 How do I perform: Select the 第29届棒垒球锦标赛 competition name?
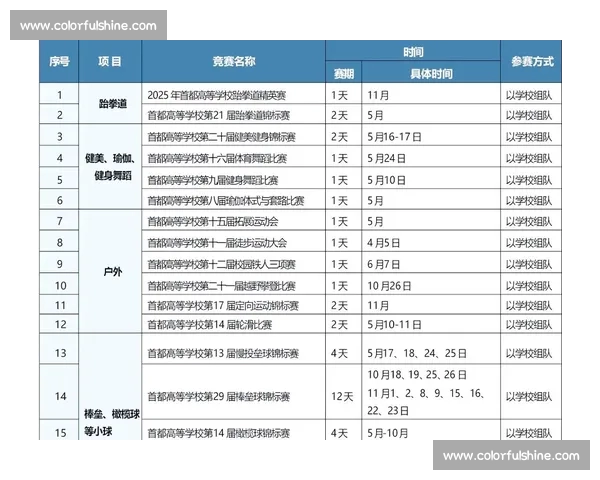click(218, 397)
